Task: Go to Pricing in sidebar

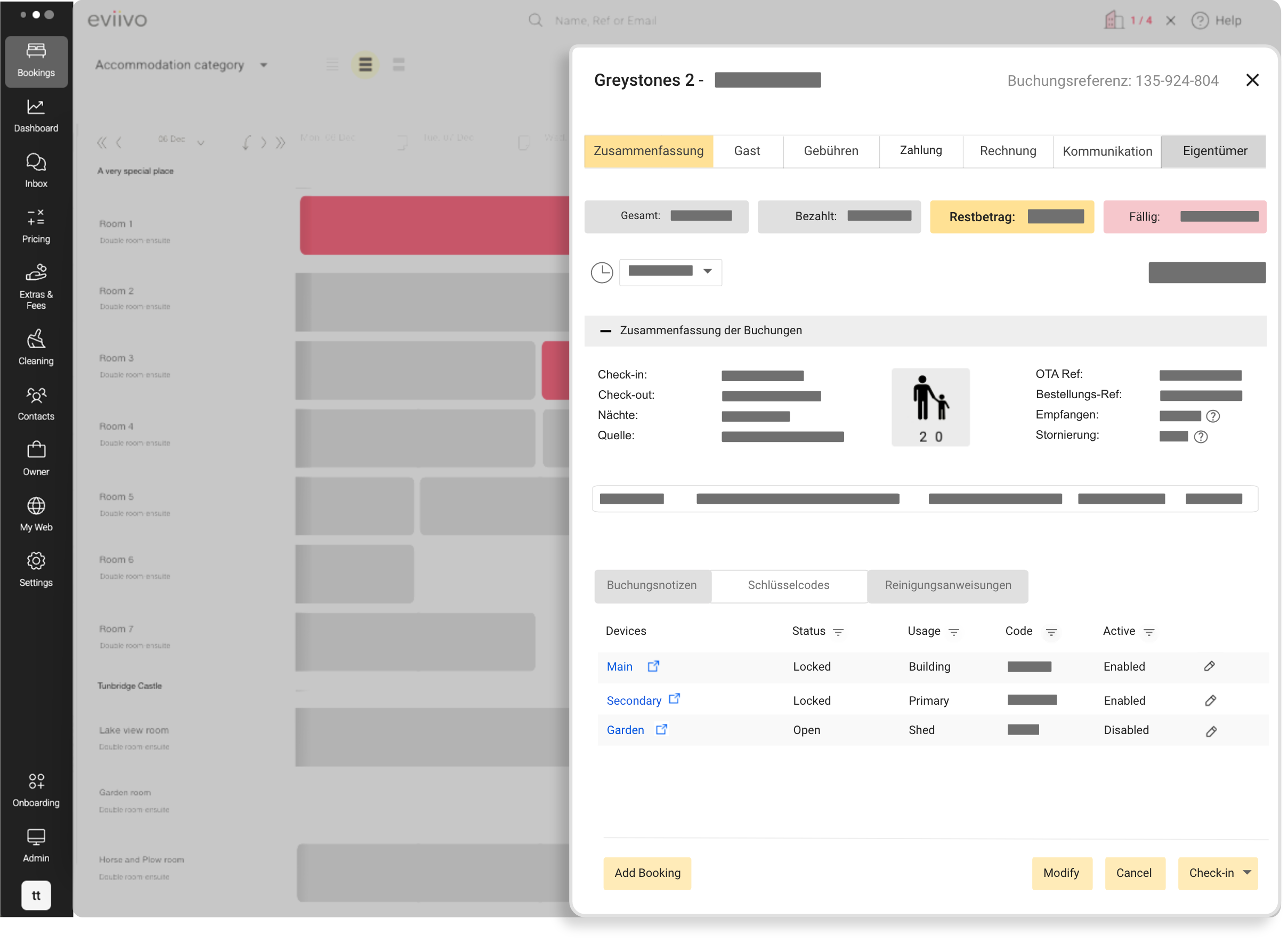Action: (x=36, y=225)
